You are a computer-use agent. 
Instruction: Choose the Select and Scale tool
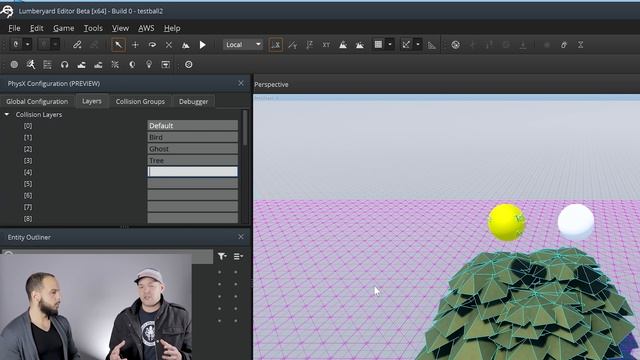pyautogui.click(x=169, y=45)
